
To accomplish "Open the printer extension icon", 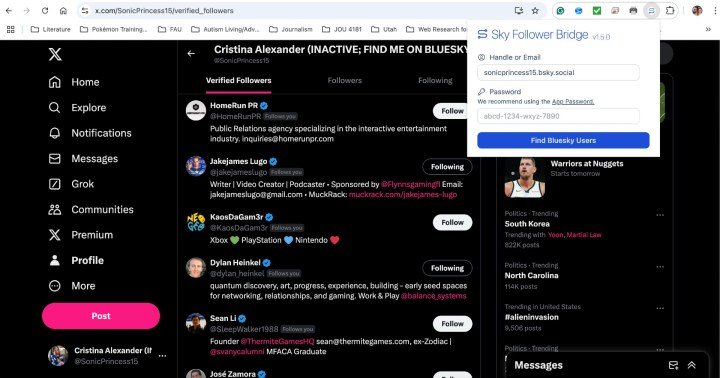I will pyautogui.click(x=633, y=10).
